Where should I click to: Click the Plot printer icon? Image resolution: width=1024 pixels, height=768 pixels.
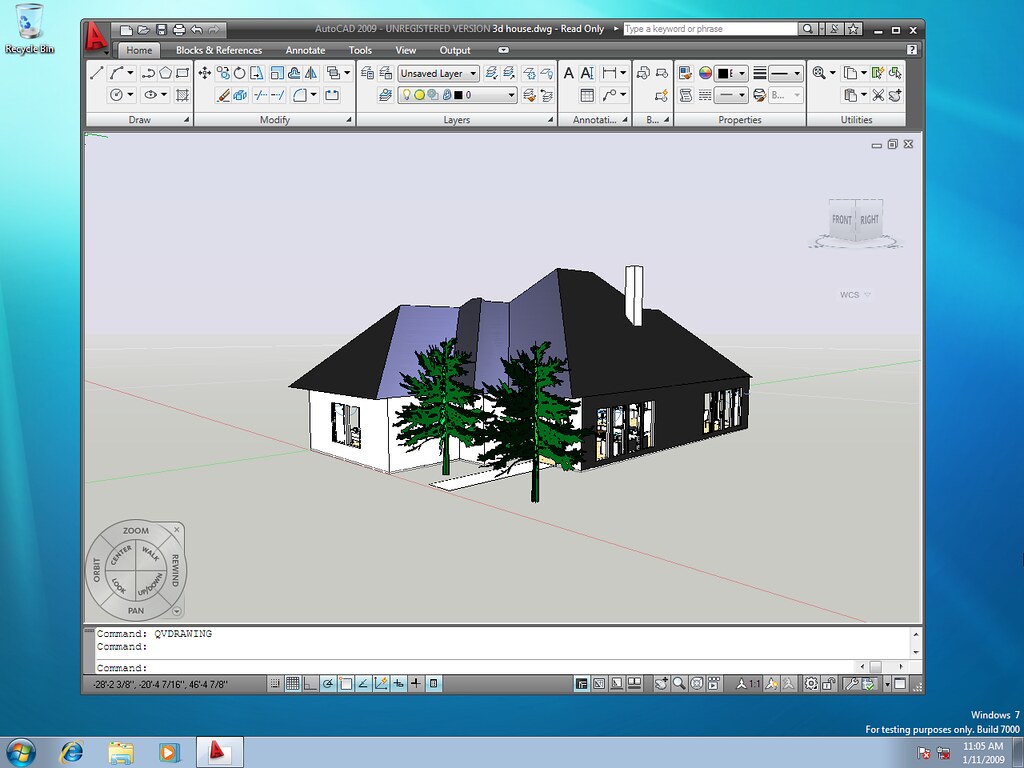[179, 29]
